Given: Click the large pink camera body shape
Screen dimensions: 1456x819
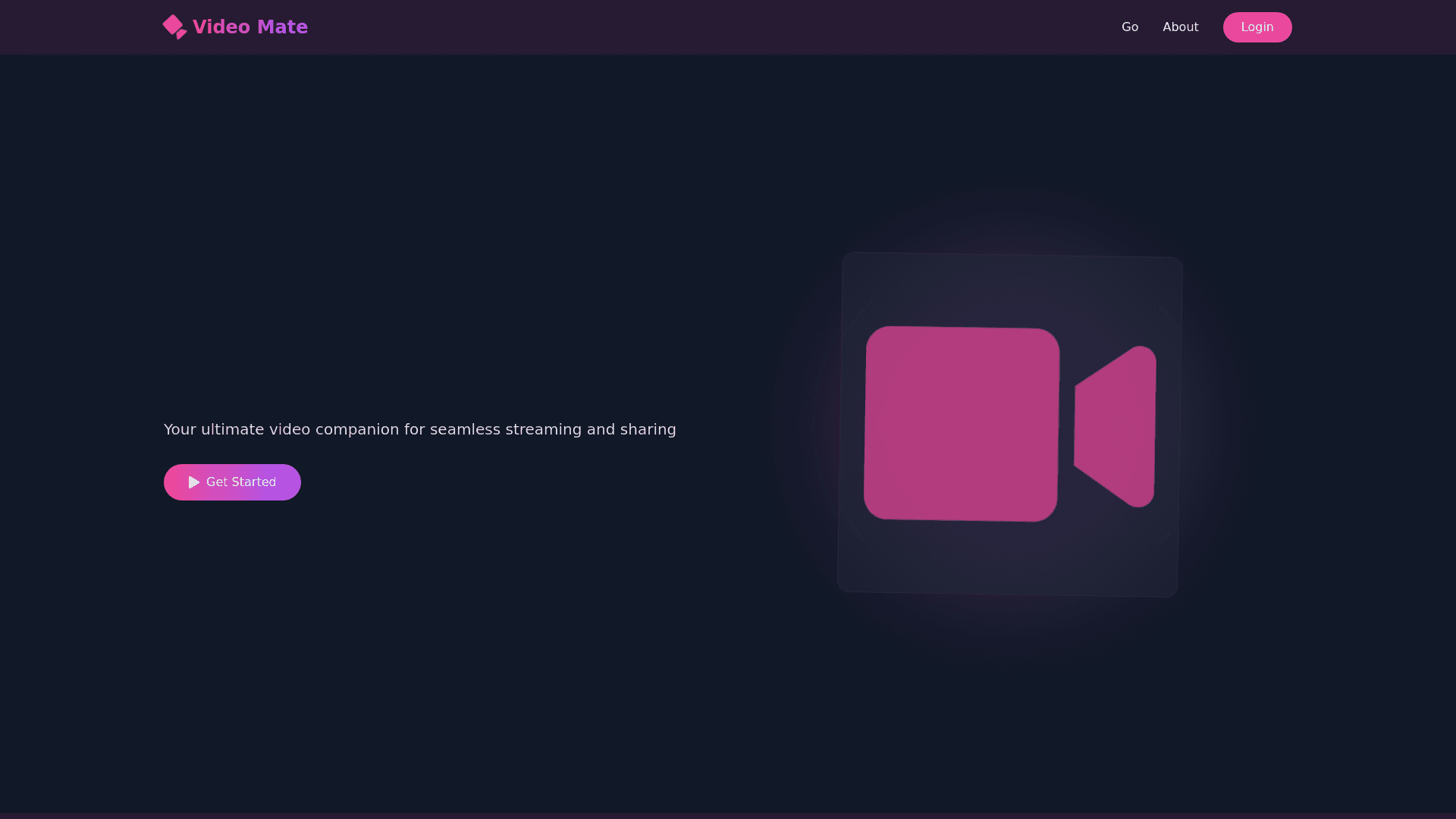Looking at the screenshot, I should pyautogui.click(x=961, y=424).
